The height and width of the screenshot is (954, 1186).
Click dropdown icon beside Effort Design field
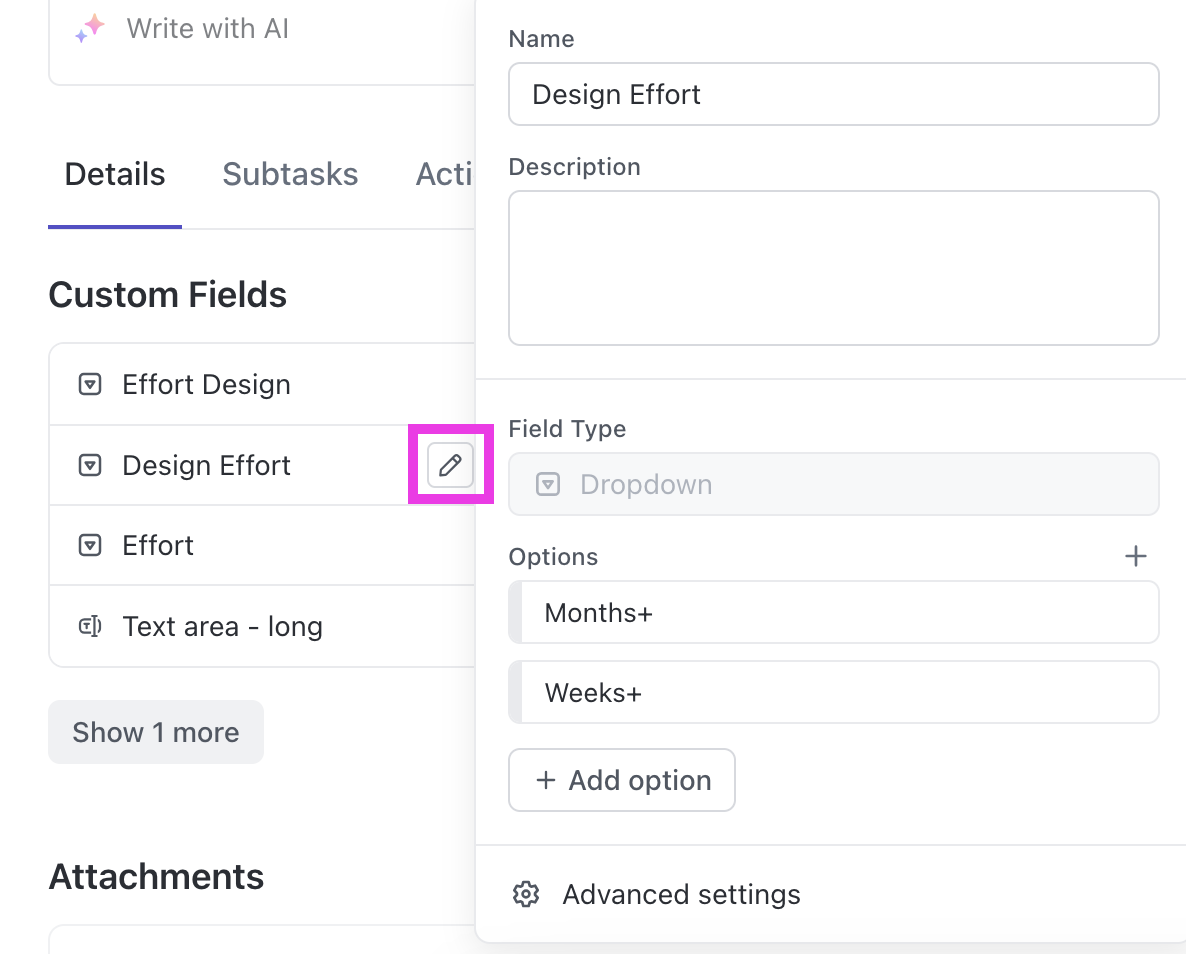90,385
